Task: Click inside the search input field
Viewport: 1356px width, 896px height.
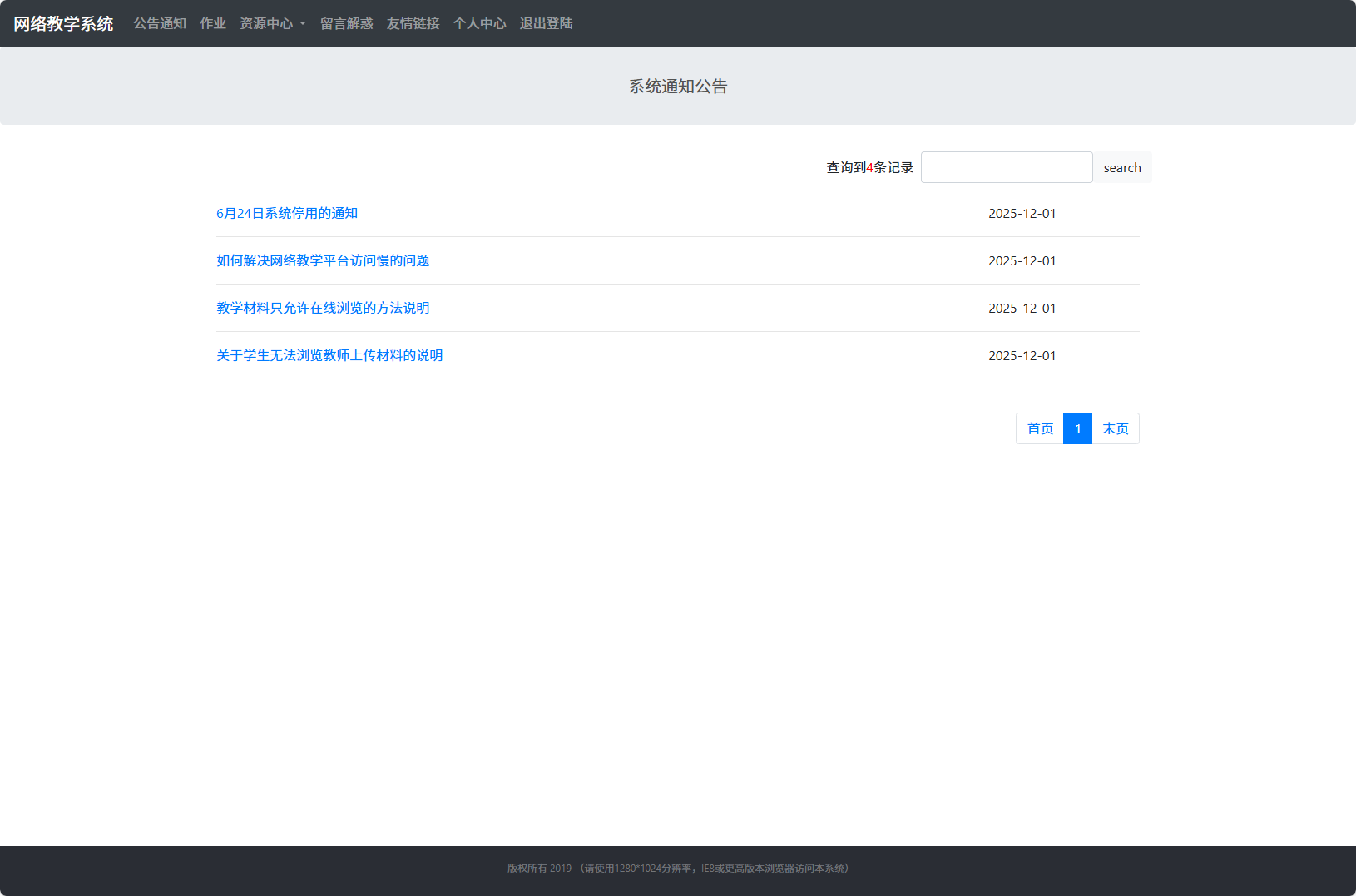Action: pyautogui.click(x=1007, y=167)
